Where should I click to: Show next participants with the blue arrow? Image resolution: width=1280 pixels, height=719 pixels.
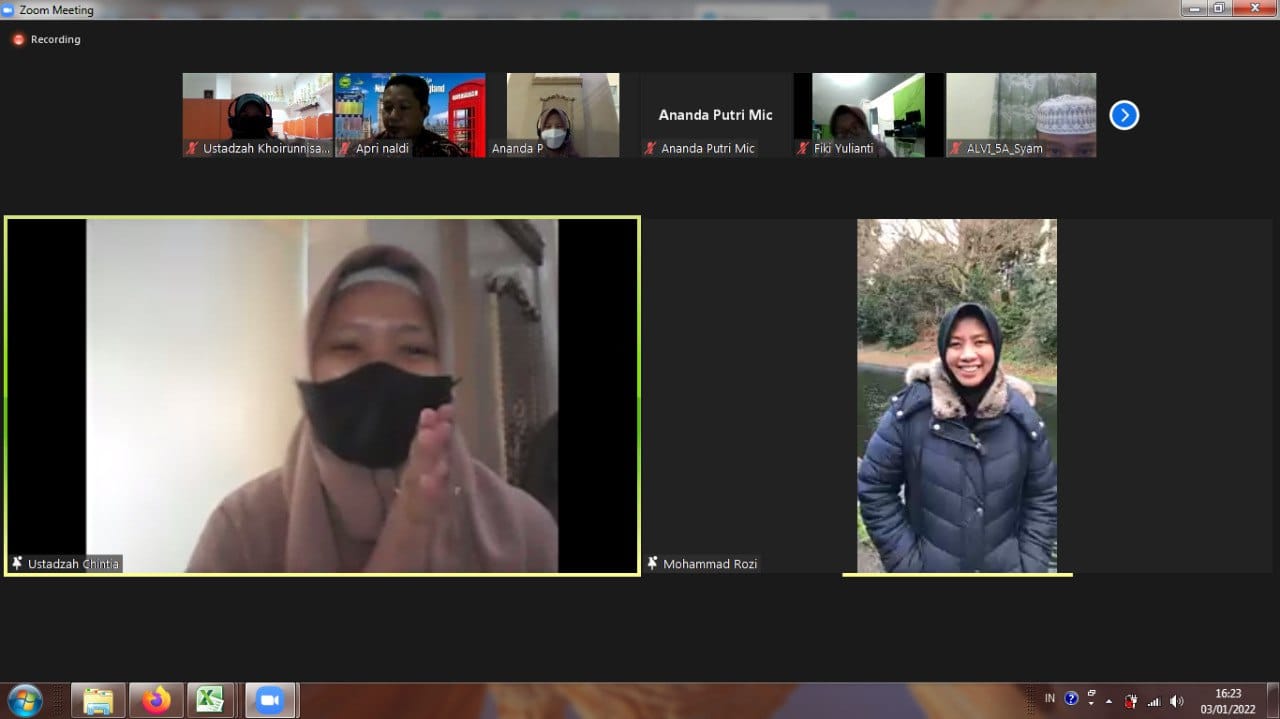1124,115
